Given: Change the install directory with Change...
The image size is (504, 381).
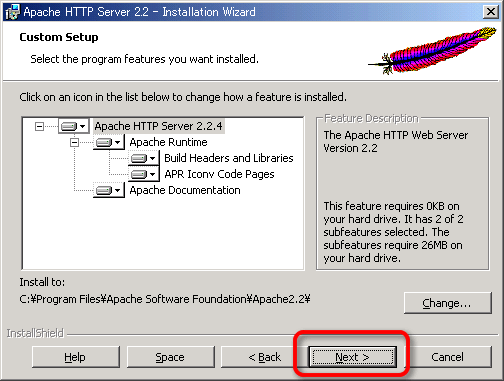Looking at the screenshot, I should [448, 303].
